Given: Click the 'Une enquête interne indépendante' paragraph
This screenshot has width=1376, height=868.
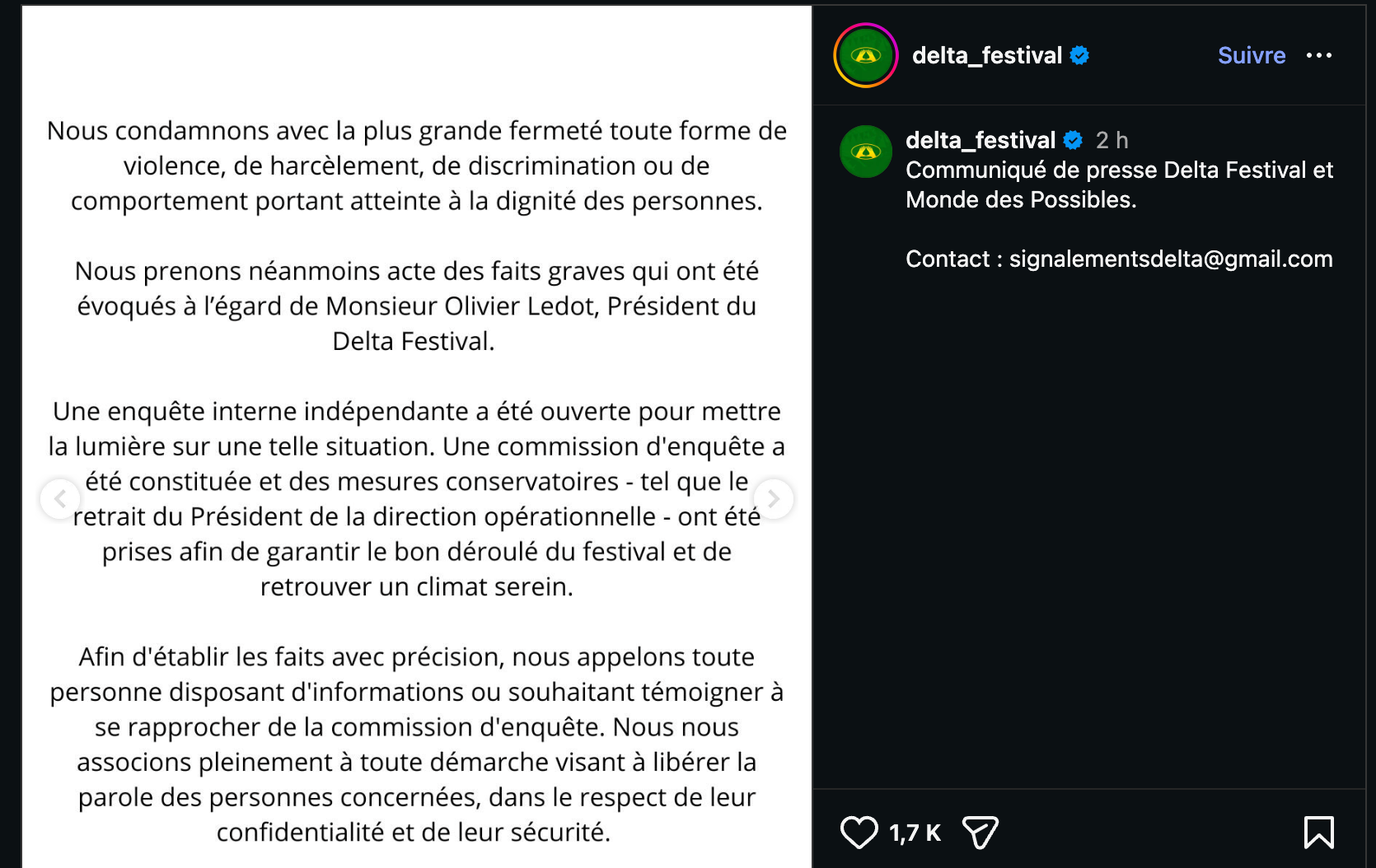Looking at the screenshot, I should (417, 498).
